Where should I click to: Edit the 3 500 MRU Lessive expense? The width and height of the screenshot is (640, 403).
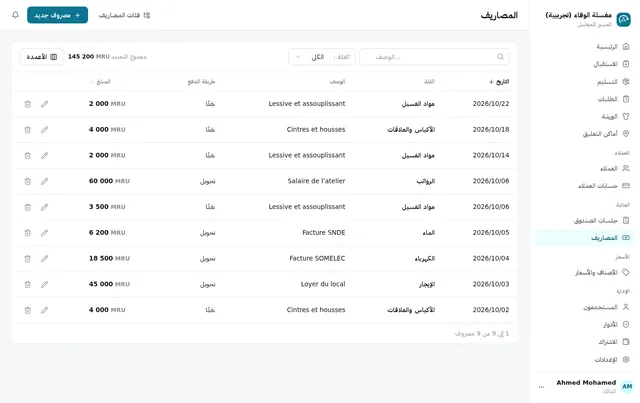[44, 207]
